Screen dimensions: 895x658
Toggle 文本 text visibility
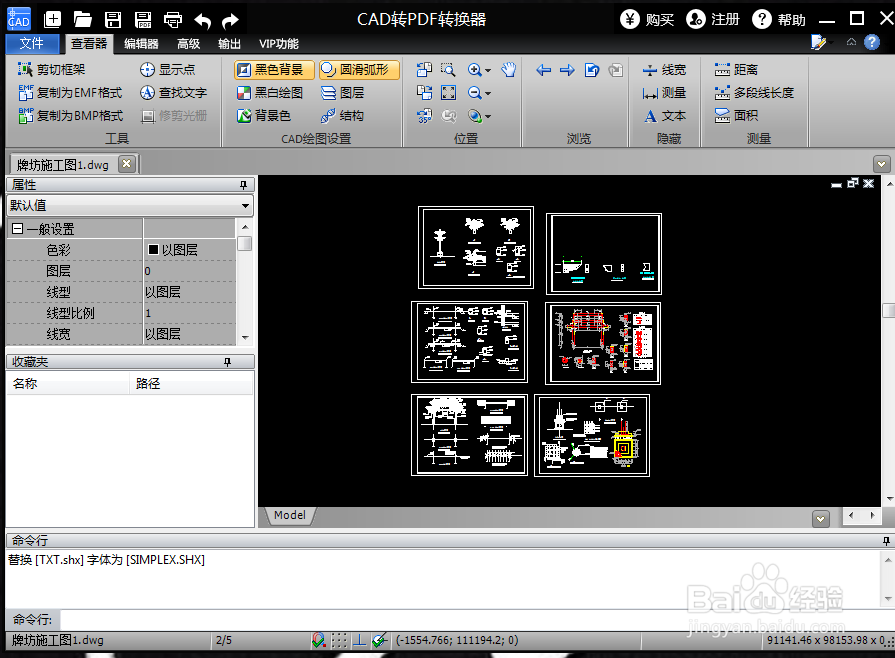tap(664, 116)
